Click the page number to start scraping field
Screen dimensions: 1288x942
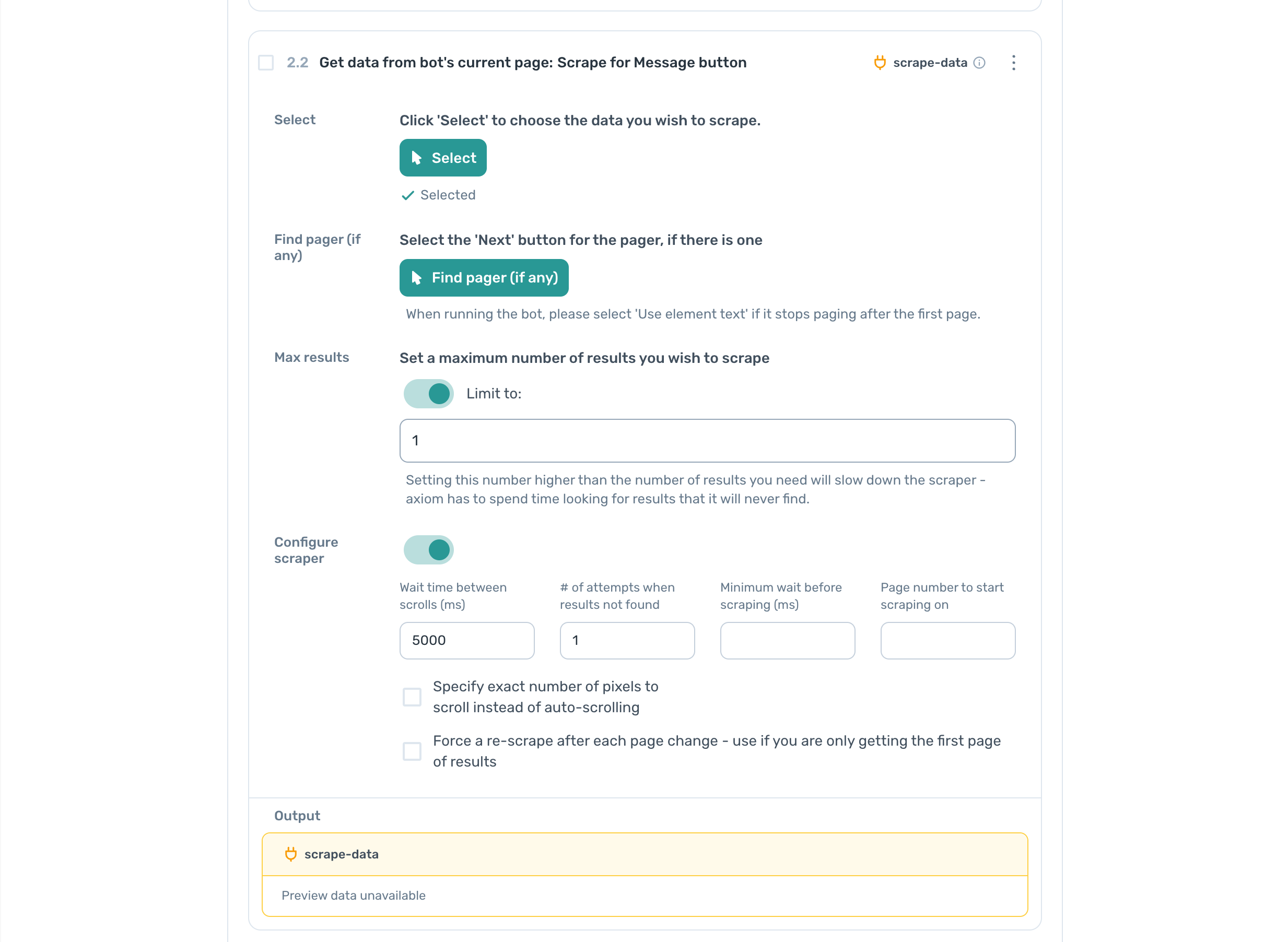tap(947, 640)
